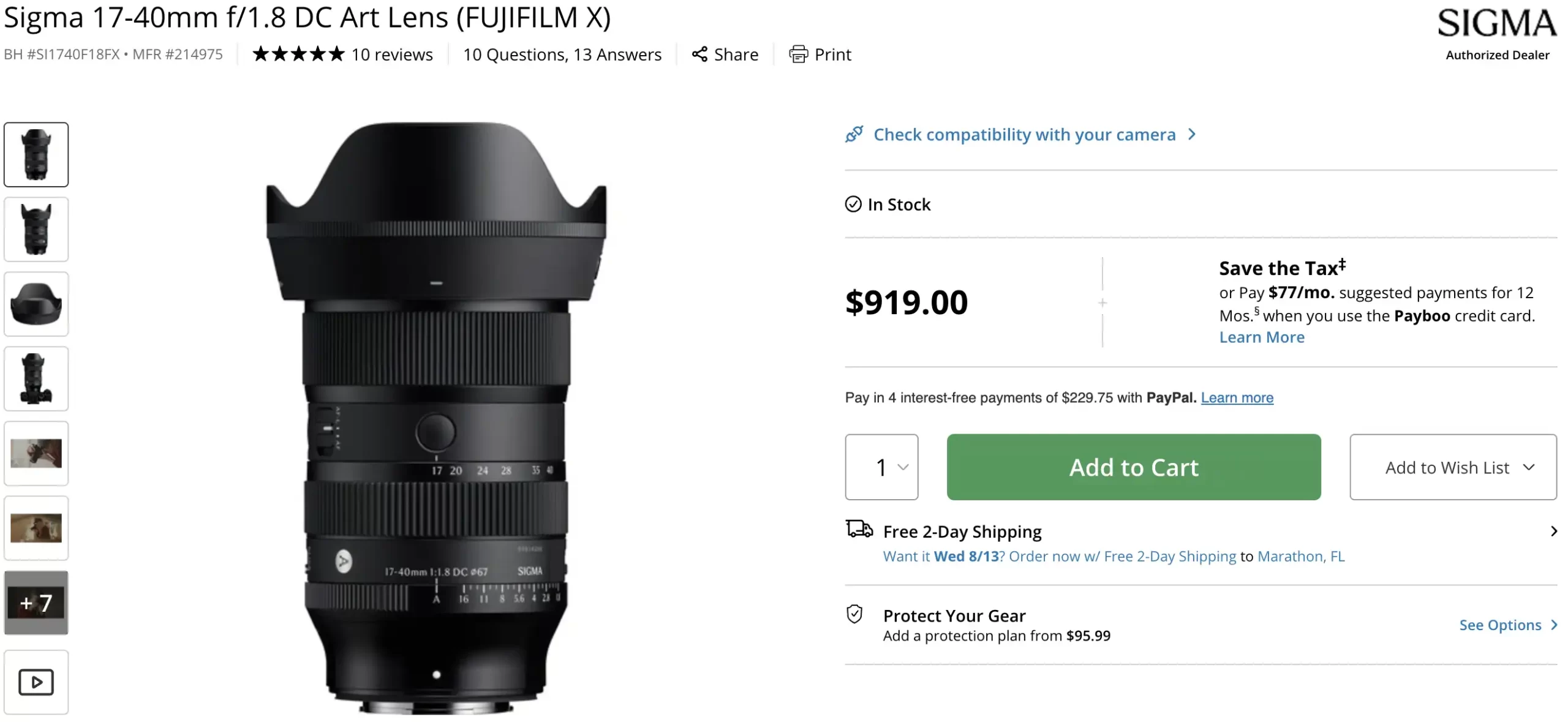Click the five-star rating icons

(x=298, y=55)
